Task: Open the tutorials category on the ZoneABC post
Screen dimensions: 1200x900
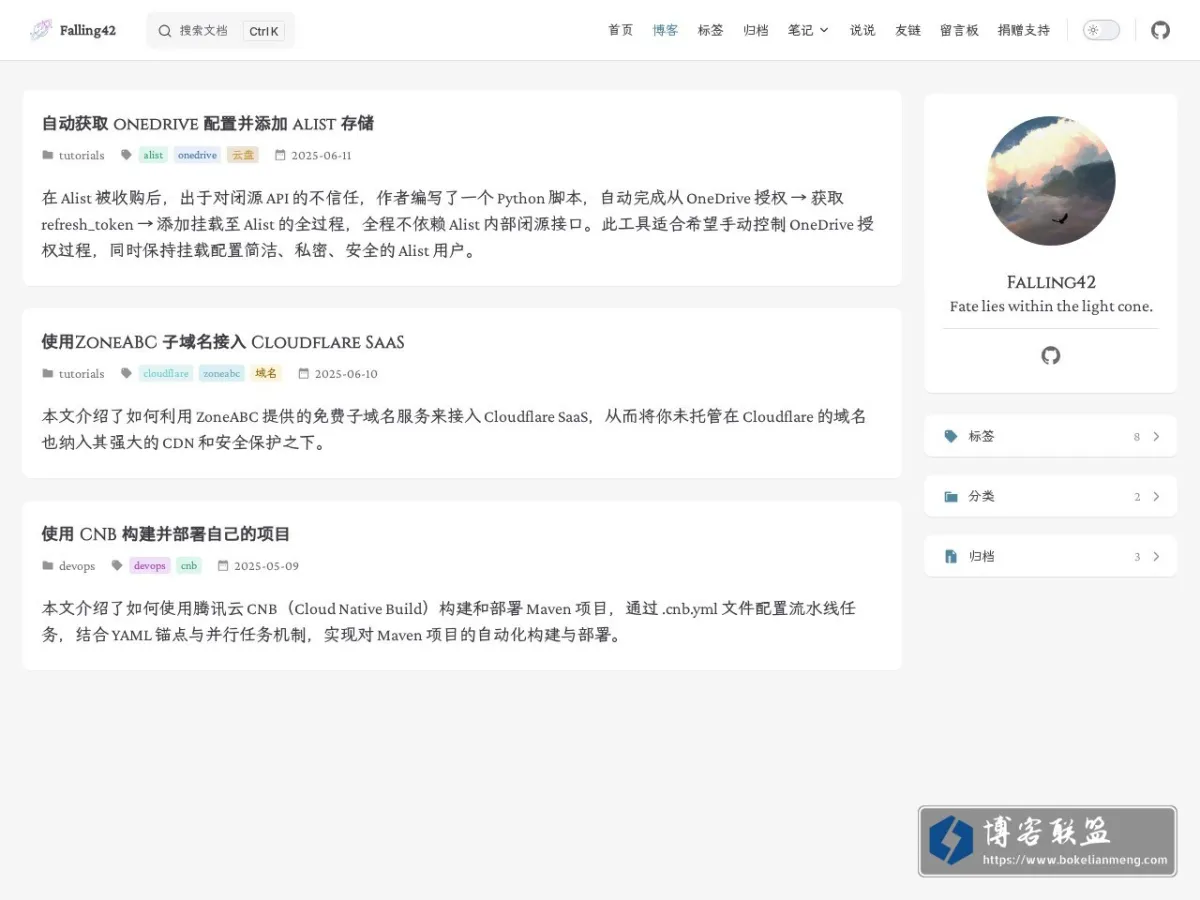Action: click(81, 373)
